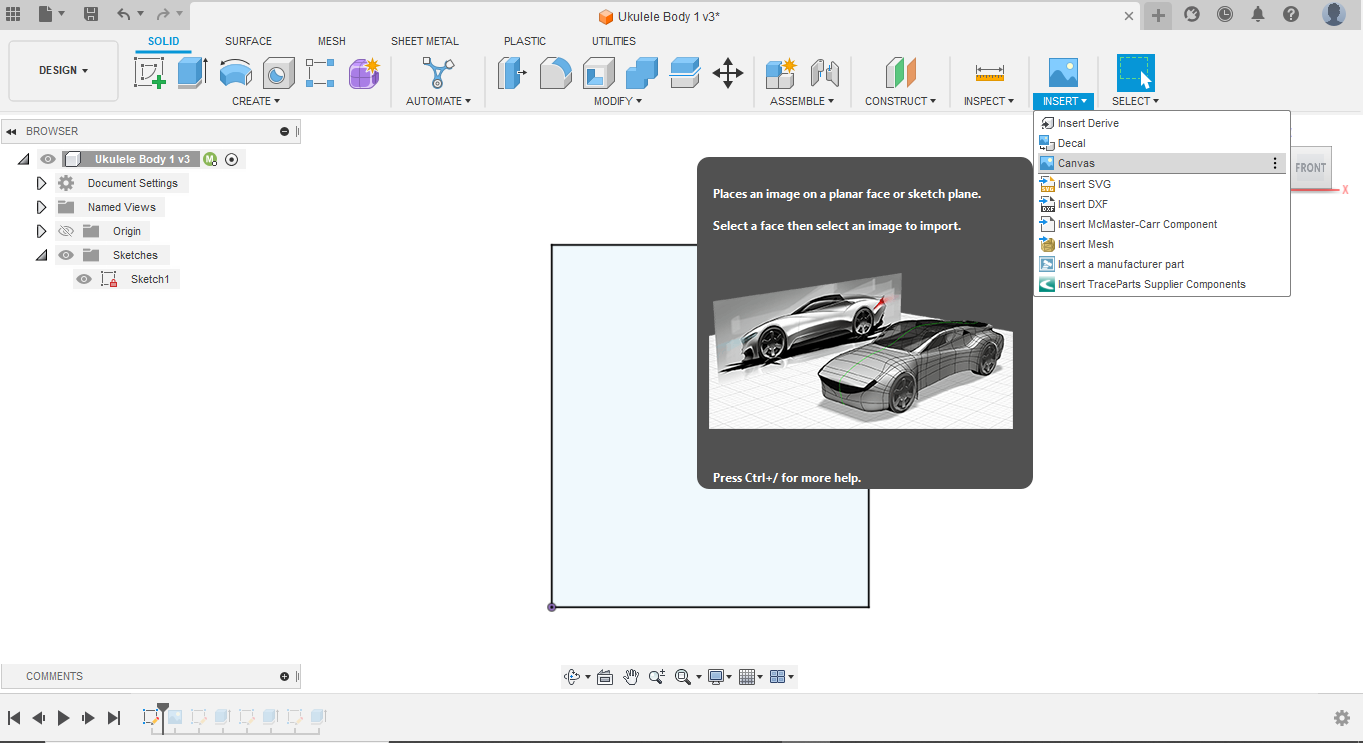
Task: Select the Fillet tool icon
Action: pos(555,73)
